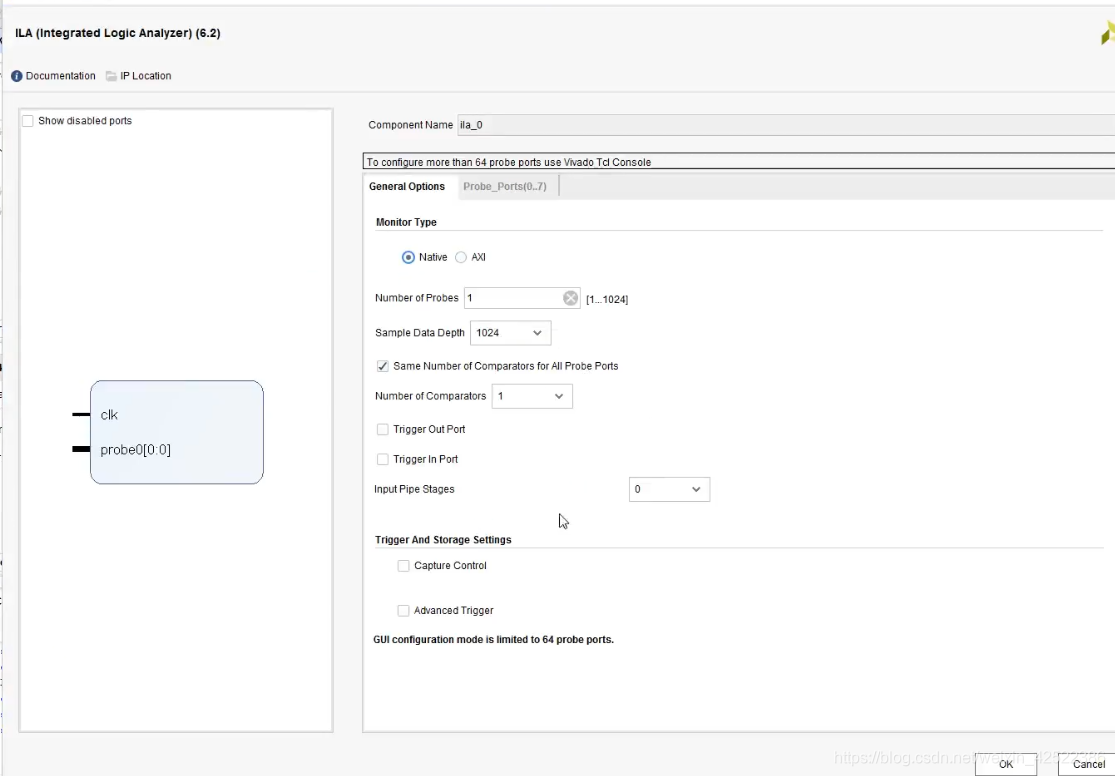Screen dimensions: 1115x776
Task: Click the Component Name input field
Action: point(786,125)
